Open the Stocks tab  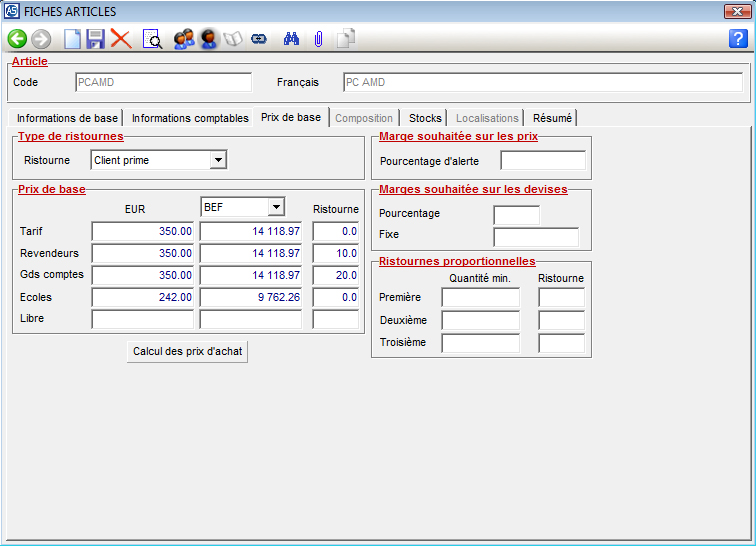tap(425, 118)
